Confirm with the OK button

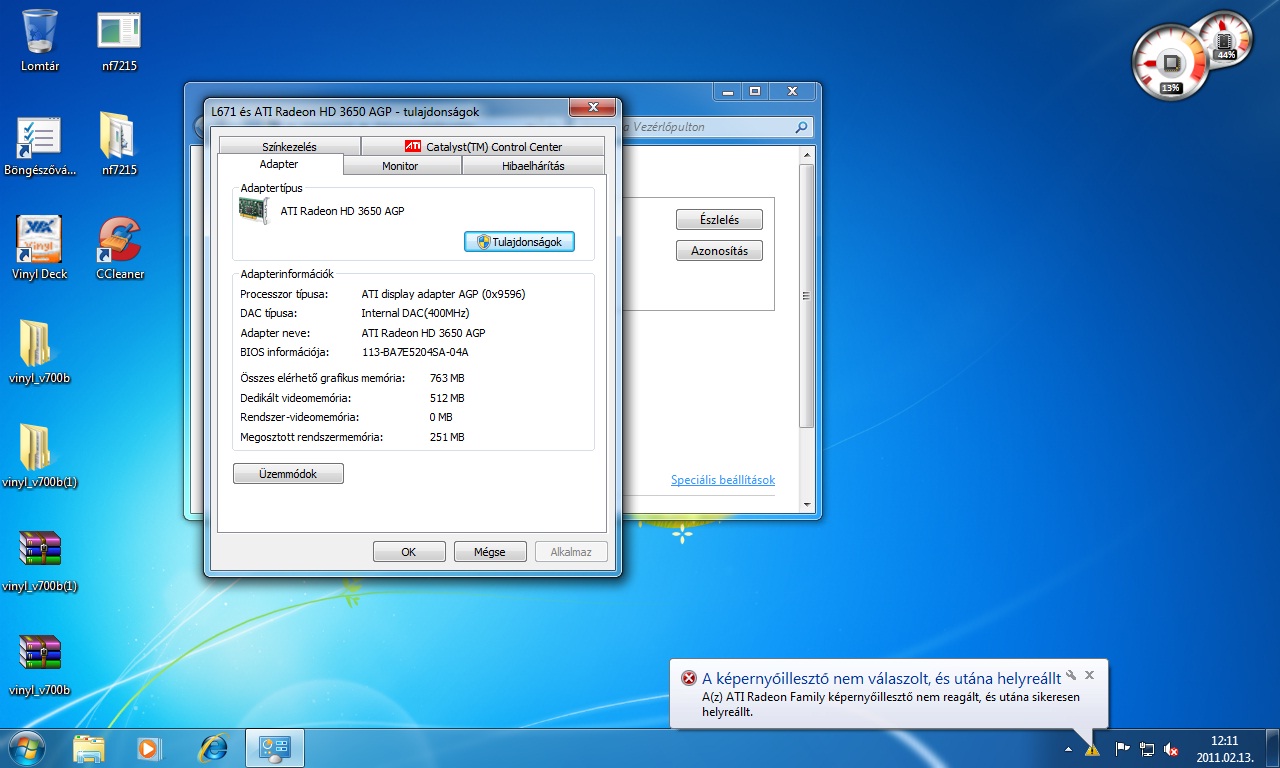[x=409, y=552]
